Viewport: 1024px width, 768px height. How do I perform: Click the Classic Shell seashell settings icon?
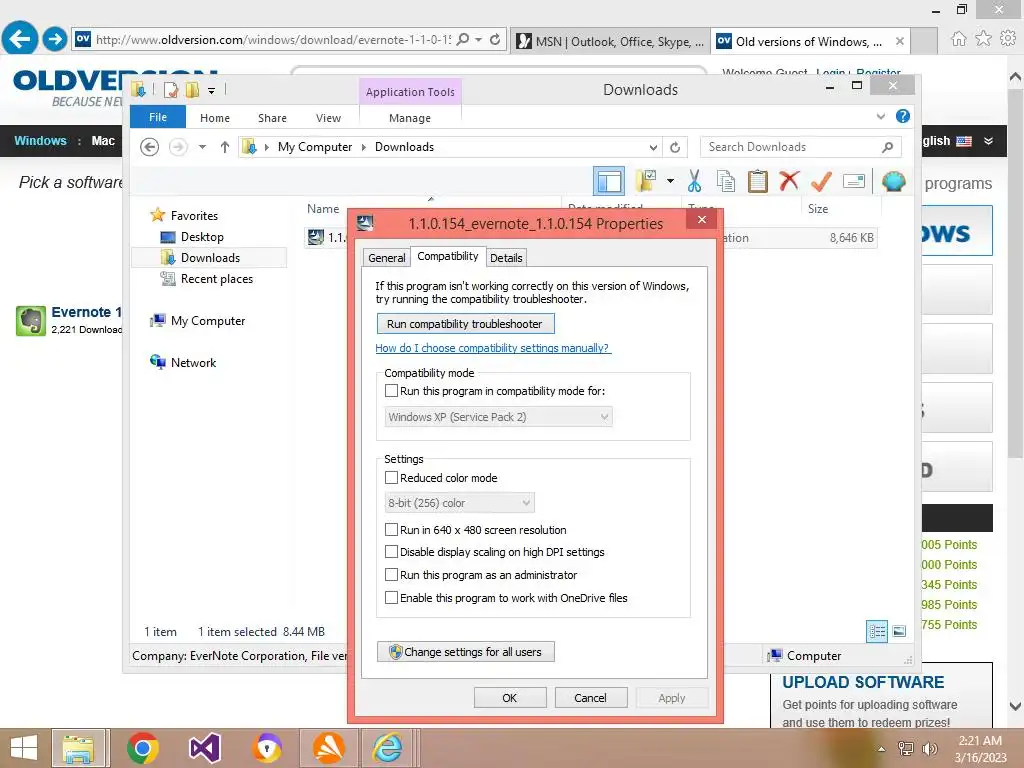click(x=893, y=181)
